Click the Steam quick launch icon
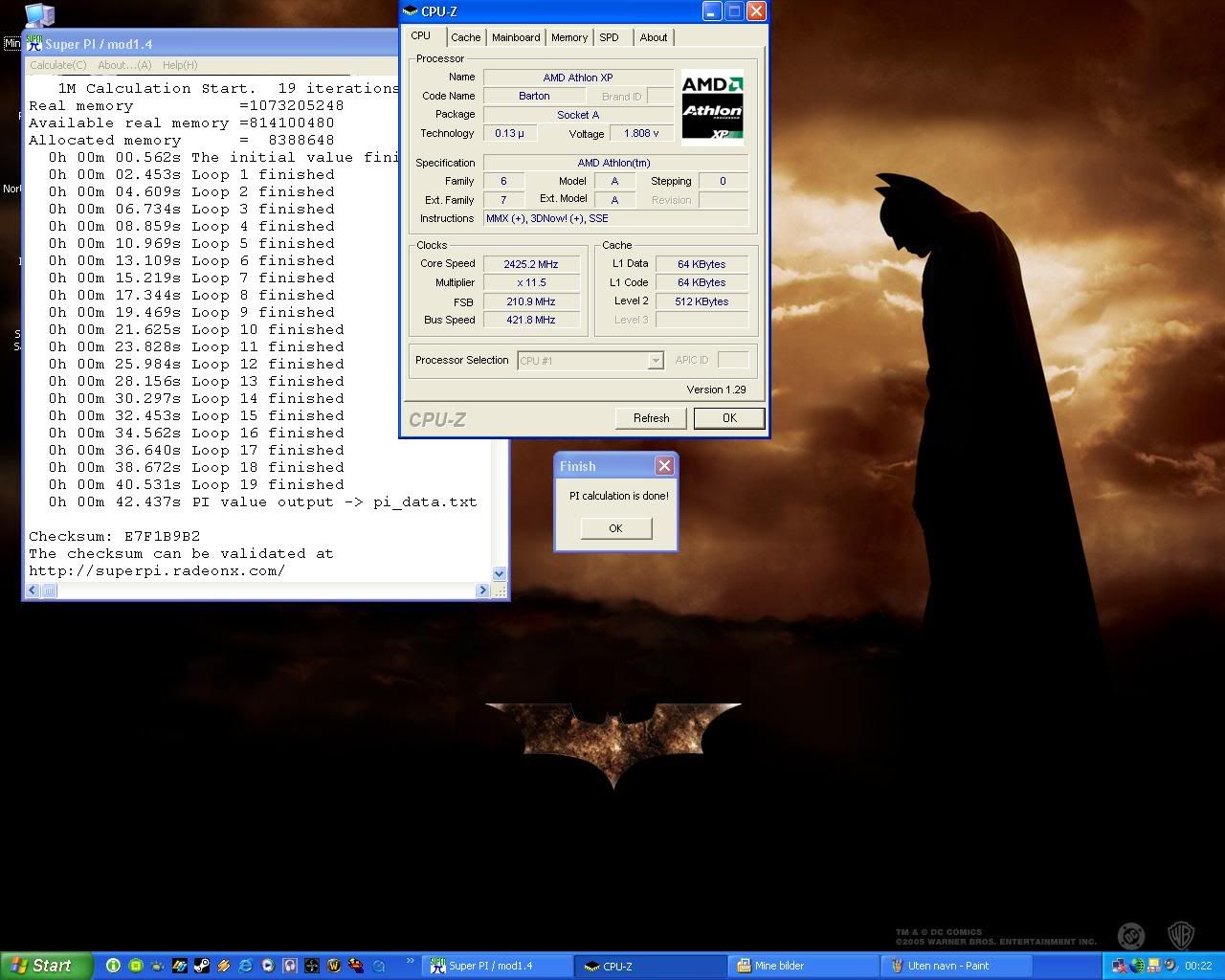The height and width of the screenshot is (980, 1225). 202,966
